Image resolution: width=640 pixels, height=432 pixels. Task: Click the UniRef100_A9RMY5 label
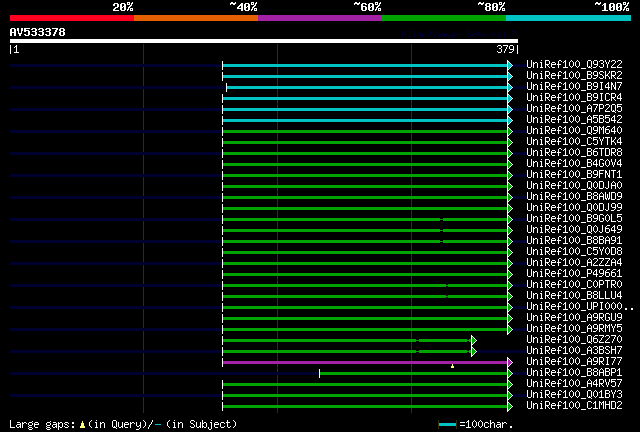(x=574, y=329)
